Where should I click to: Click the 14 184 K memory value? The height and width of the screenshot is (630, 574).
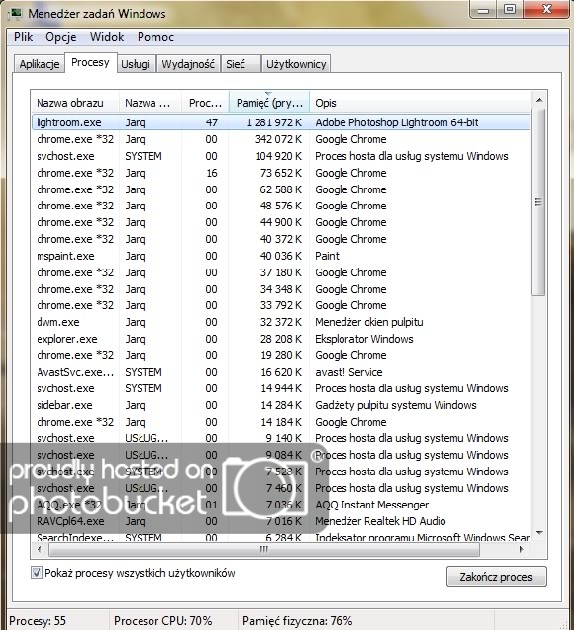(x=280, y=422)
